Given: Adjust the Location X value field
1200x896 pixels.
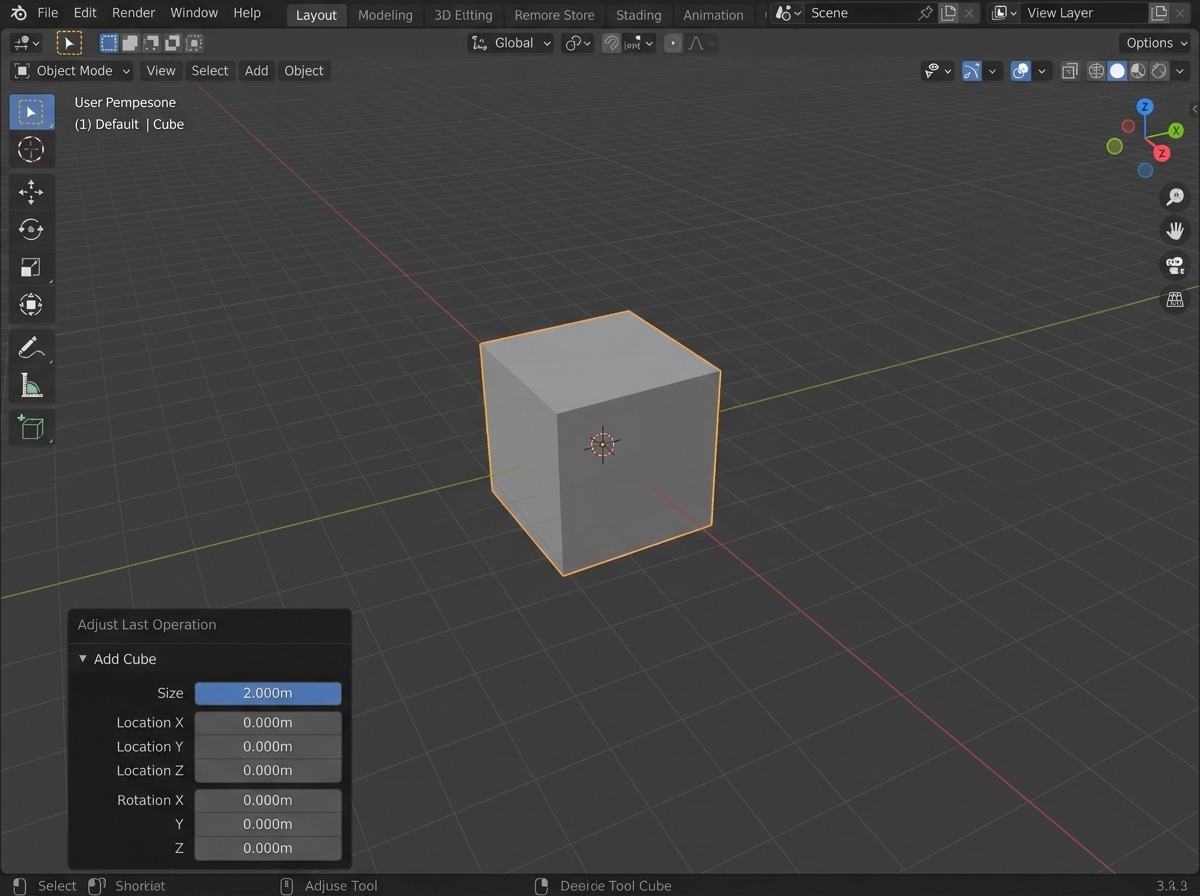Looking at the screenshot, I should point(268,722).
